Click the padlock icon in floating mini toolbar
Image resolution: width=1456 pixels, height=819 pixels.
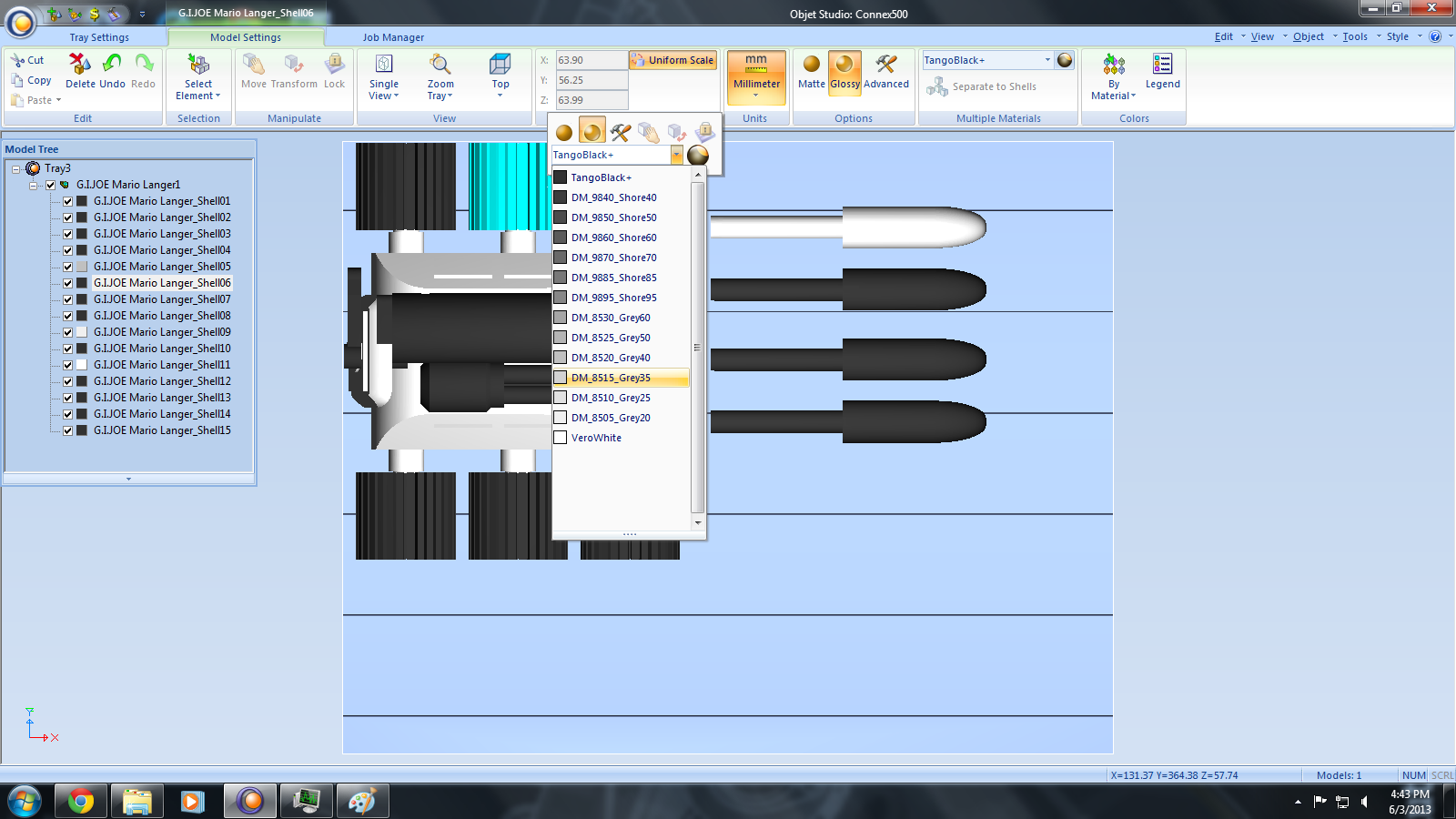pyautogui.click(x=705, y=133)
